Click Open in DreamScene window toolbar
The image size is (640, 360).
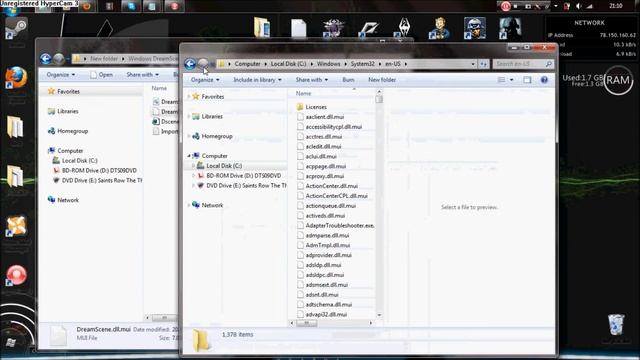pyautogui.click(x=101, y=75)
